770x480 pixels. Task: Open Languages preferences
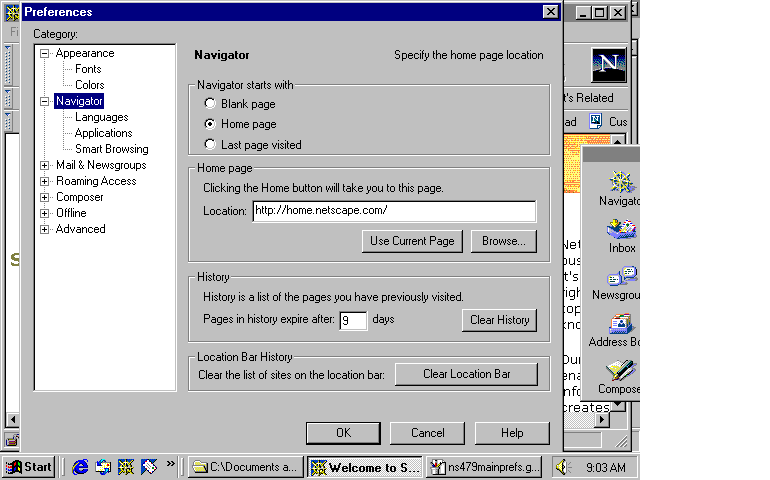coord(101,117)
